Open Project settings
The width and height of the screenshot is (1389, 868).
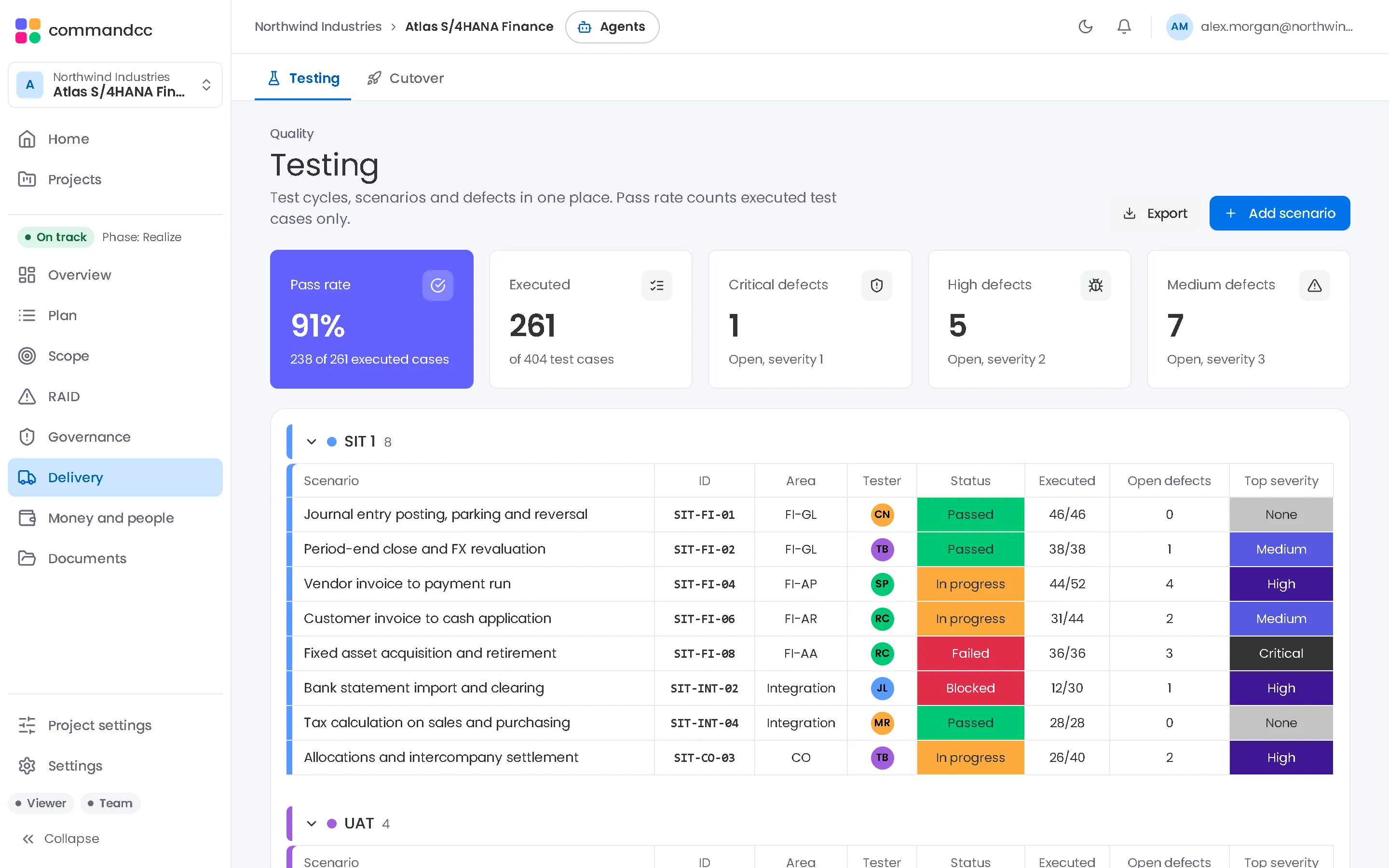(115, 725)
